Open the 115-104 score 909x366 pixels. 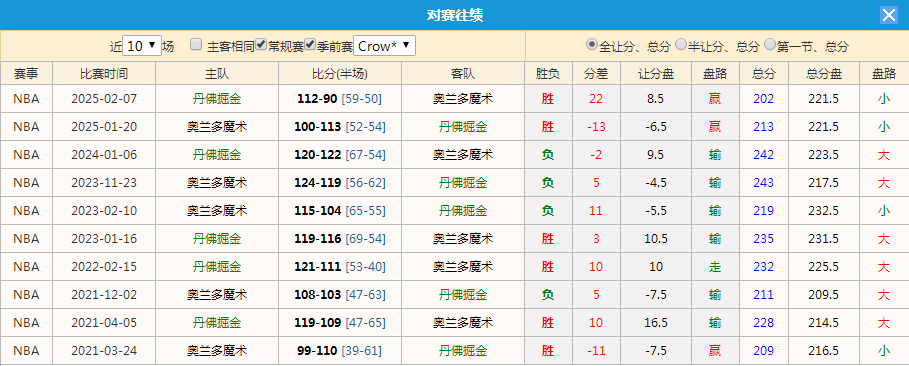318,211
